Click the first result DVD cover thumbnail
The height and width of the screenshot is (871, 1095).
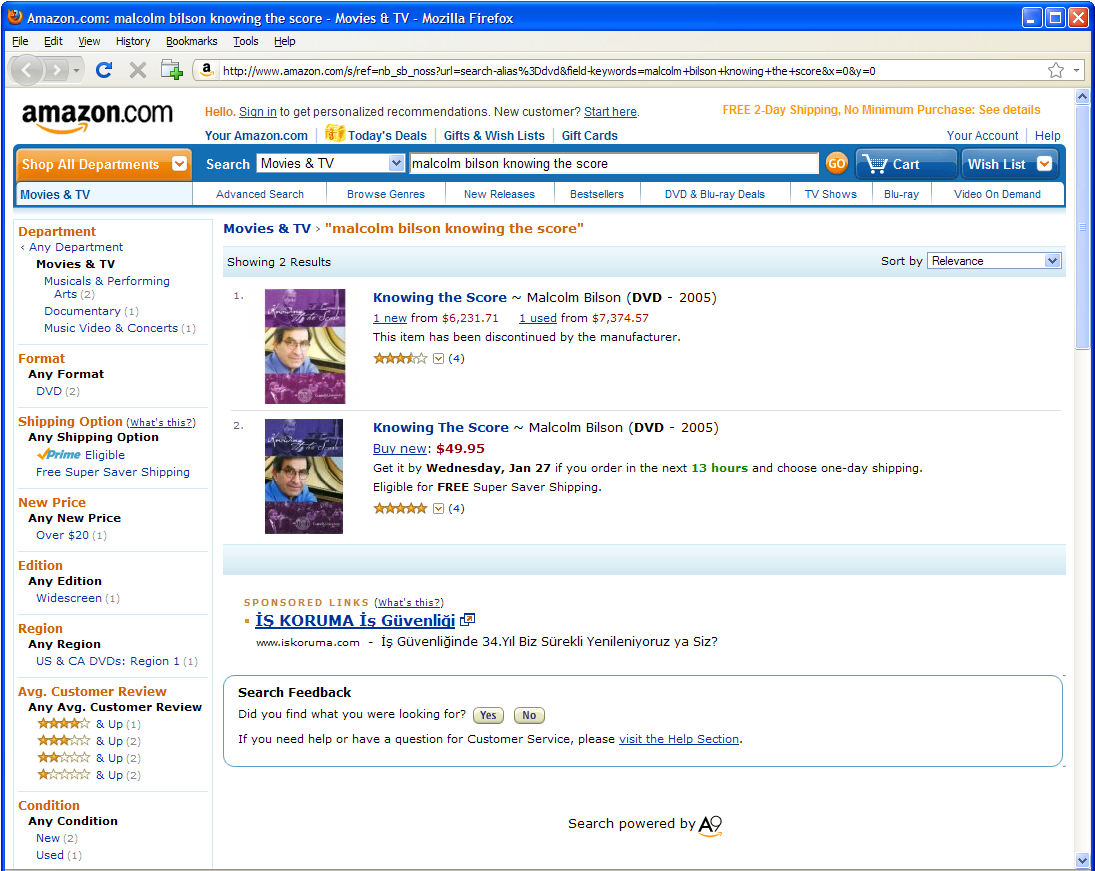pyautogui.click(x=304, y=346)
